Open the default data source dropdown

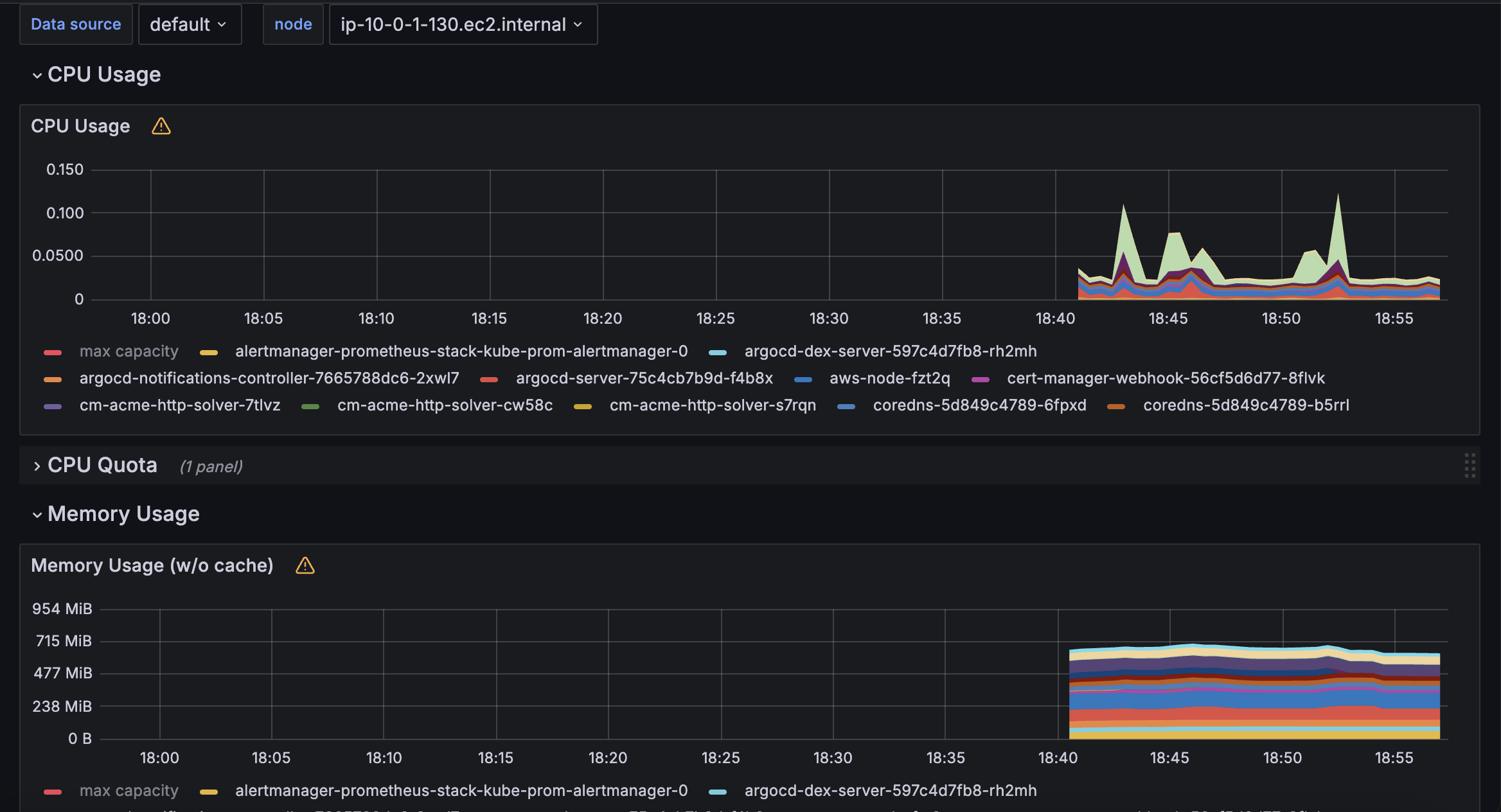point(190,25)
